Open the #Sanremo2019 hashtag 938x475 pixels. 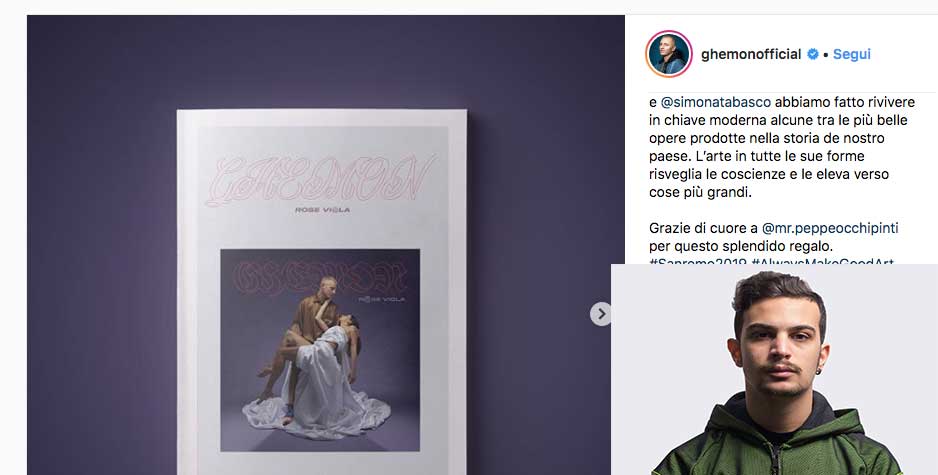pyautogui.click(x=698, y=261)
